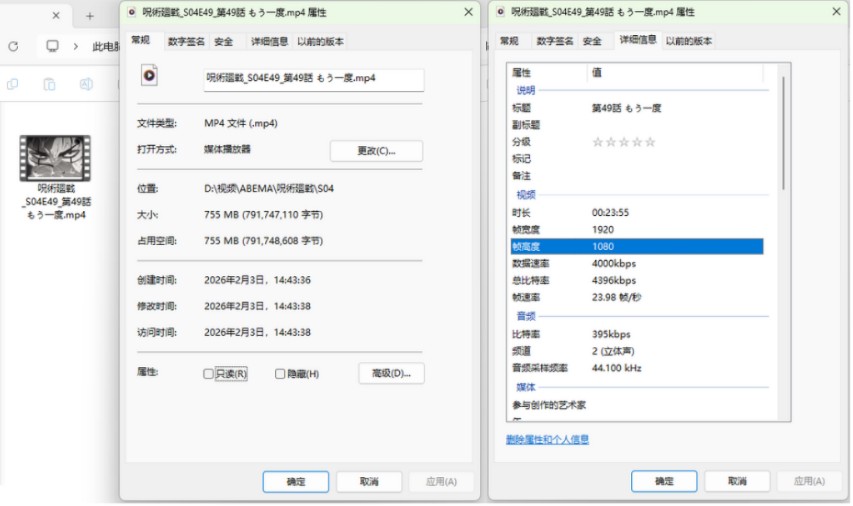
Task: Set rating using the 分级 stars
Action: [x=623, y=143]
